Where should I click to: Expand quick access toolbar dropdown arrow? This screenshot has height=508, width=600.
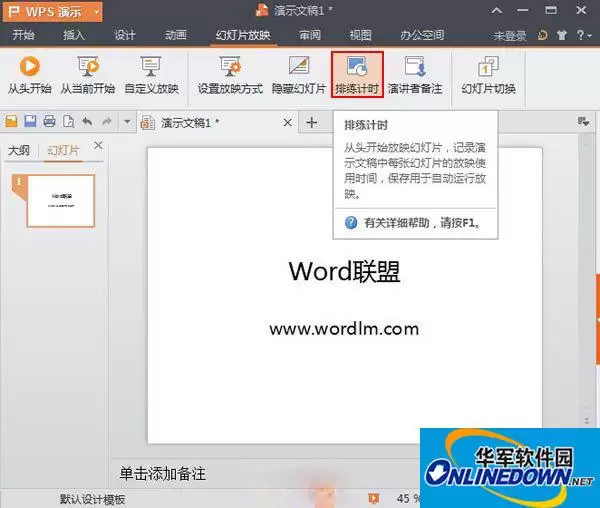pos(127,122)
